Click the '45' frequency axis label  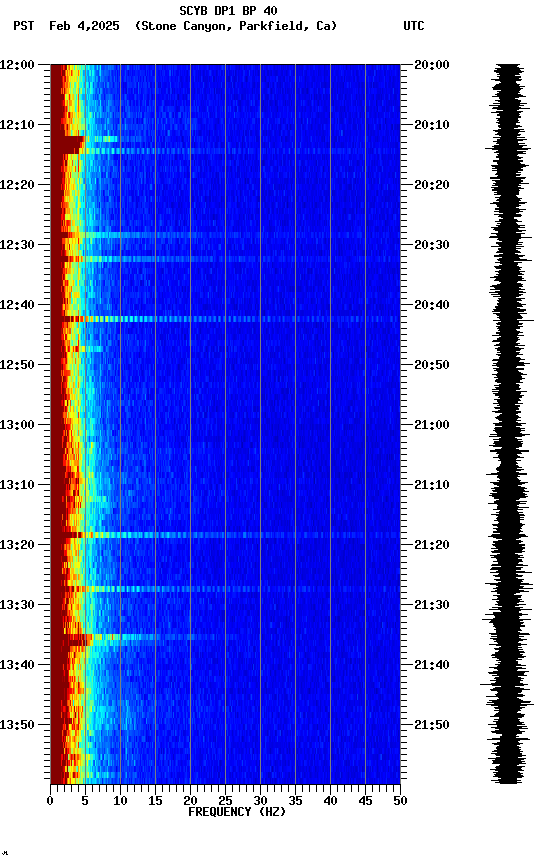point(365,801)
